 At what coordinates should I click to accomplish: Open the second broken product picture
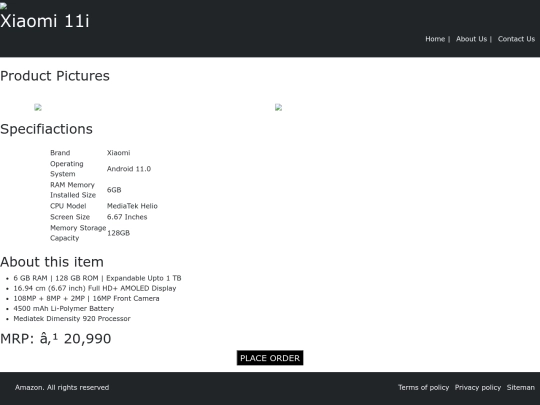tap(279, 107)
